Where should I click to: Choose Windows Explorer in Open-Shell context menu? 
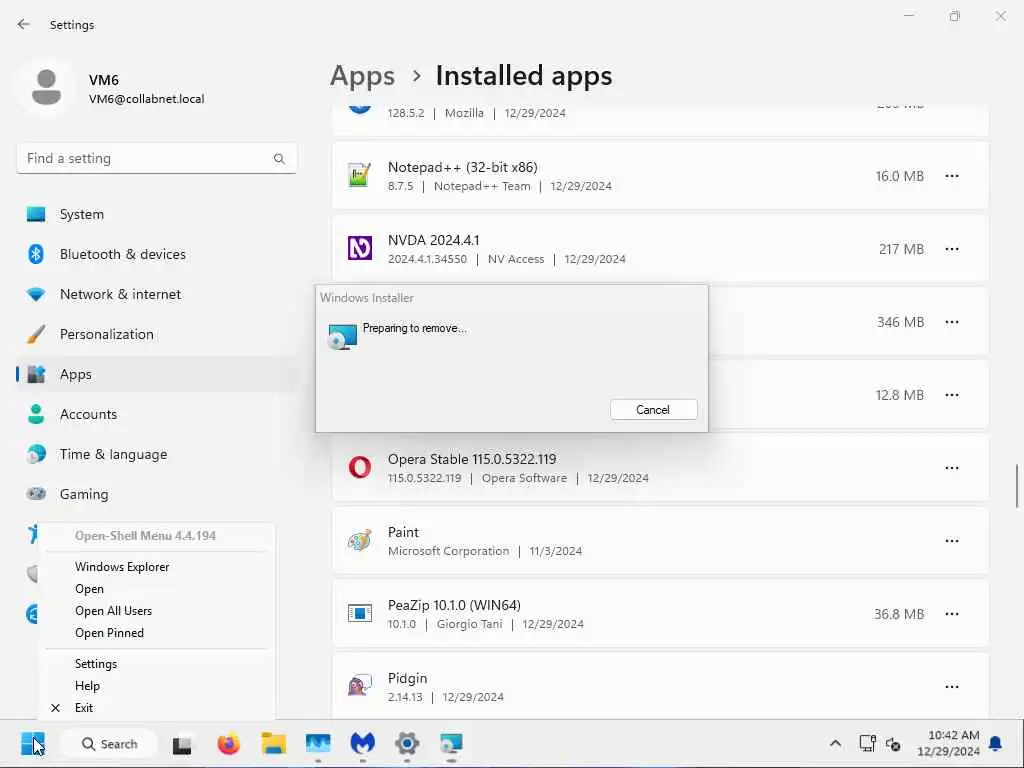(x=121, y=567)
